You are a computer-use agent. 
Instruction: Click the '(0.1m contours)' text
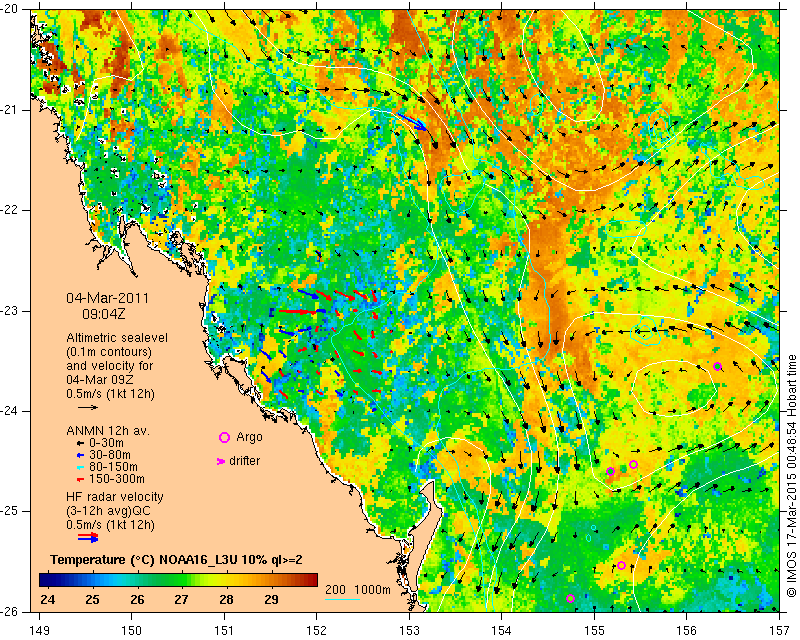pyautogui.click(x=109, y=352)
